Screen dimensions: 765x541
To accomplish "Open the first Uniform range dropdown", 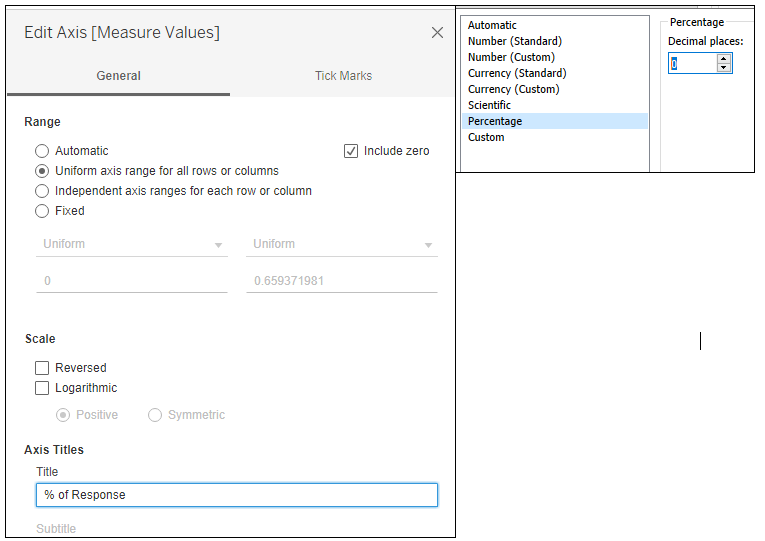I will click(x=132, y=245).
